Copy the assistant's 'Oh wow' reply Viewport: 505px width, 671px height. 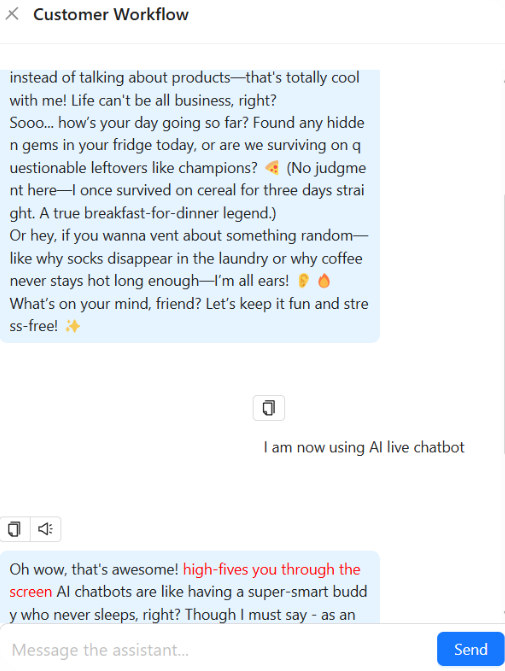click(15, 529)
